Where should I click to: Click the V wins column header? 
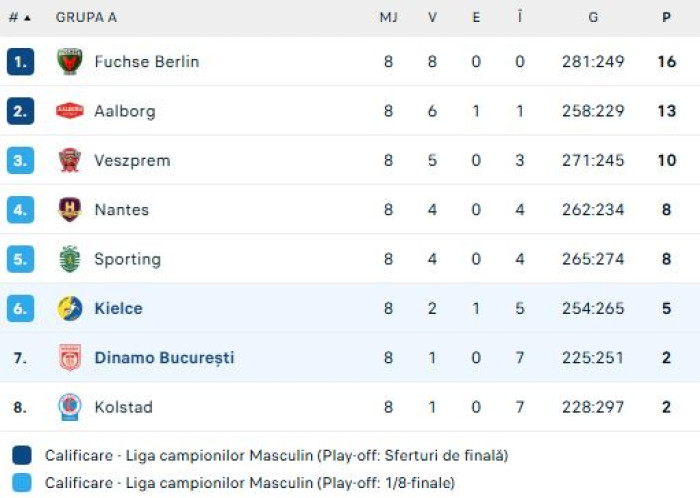coord(432,17)
